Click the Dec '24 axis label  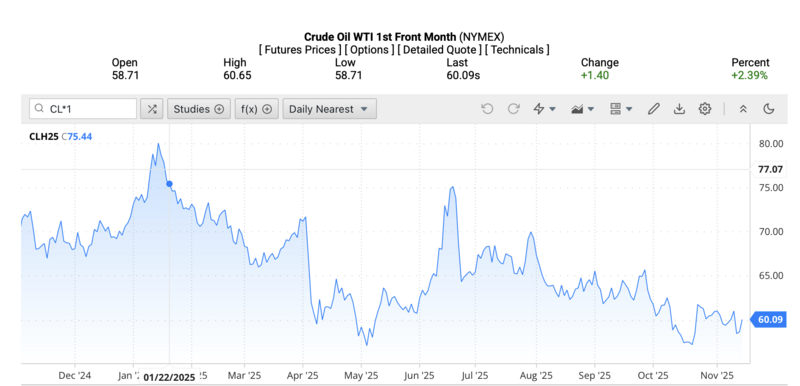(74, 376)
